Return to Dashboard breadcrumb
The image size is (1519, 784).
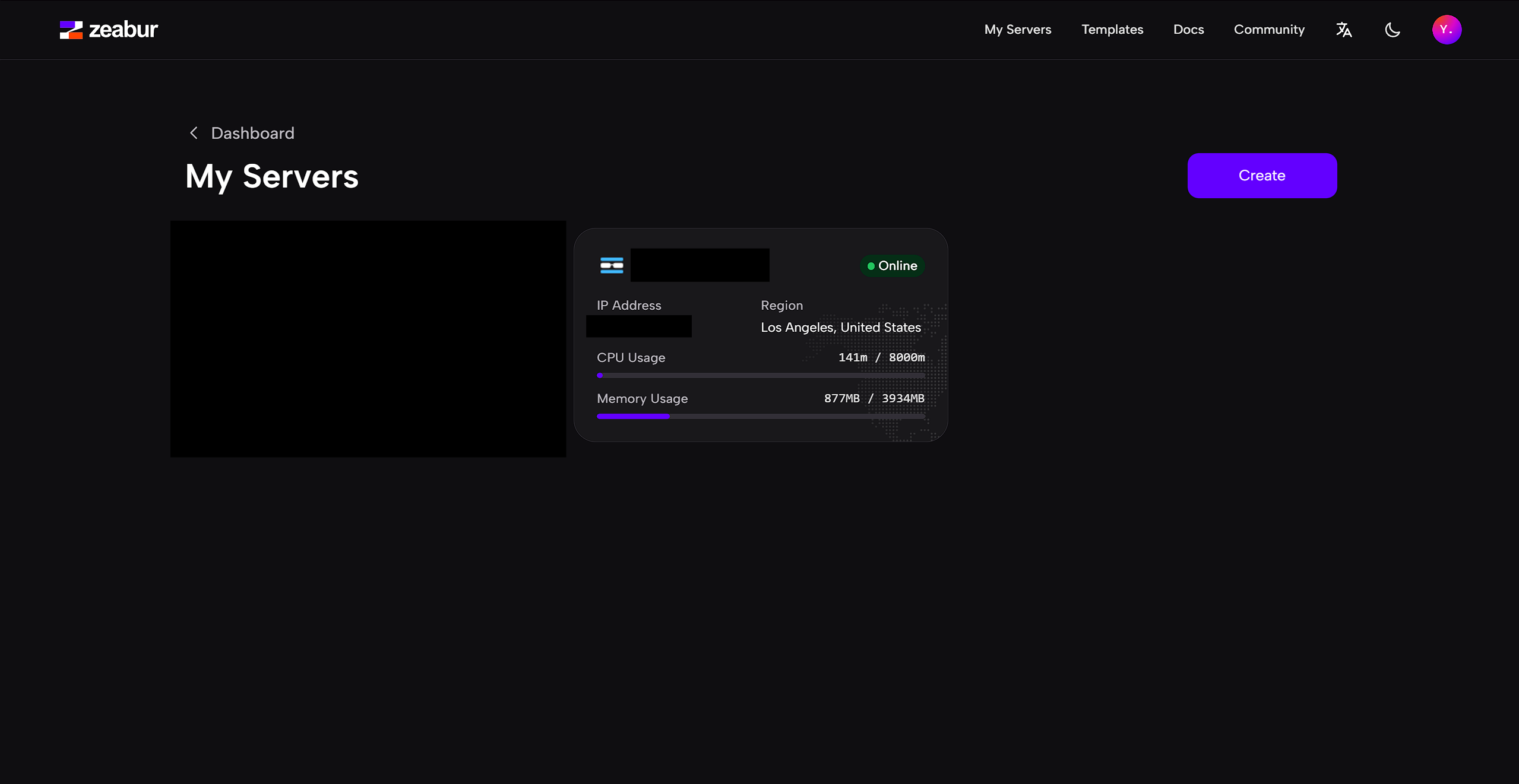252,133
